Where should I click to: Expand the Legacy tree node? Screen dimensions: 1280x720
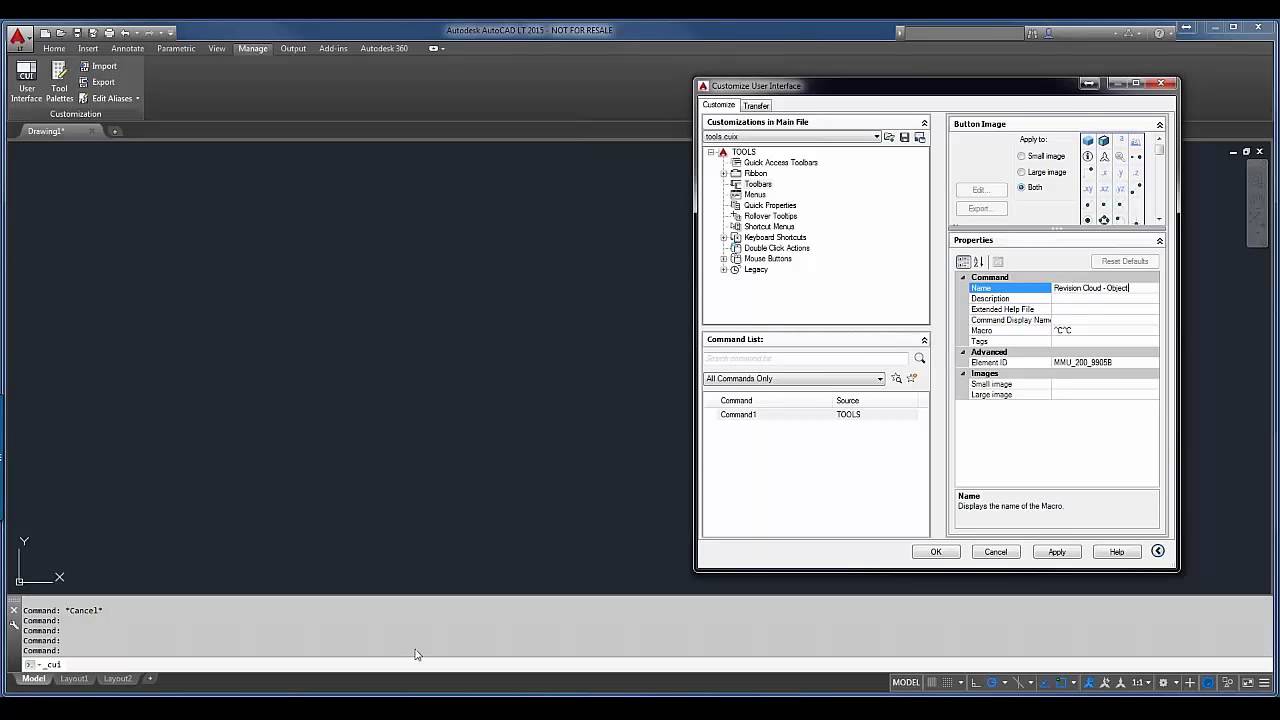tap(724, 269)
